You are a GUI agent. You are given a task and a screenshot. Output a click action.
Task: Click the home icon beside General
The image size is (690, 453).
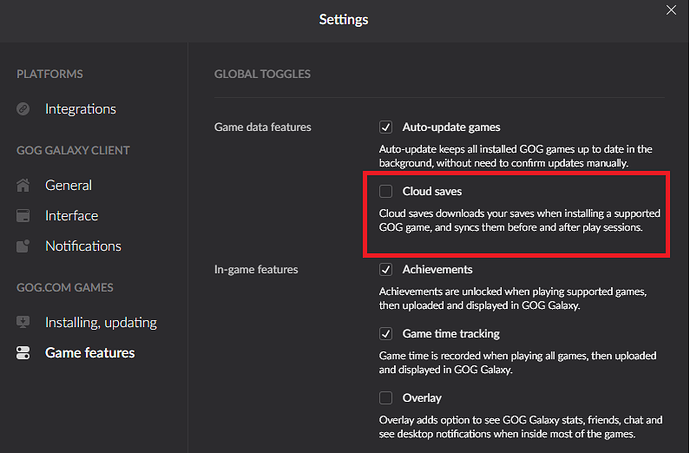[24, 185]
